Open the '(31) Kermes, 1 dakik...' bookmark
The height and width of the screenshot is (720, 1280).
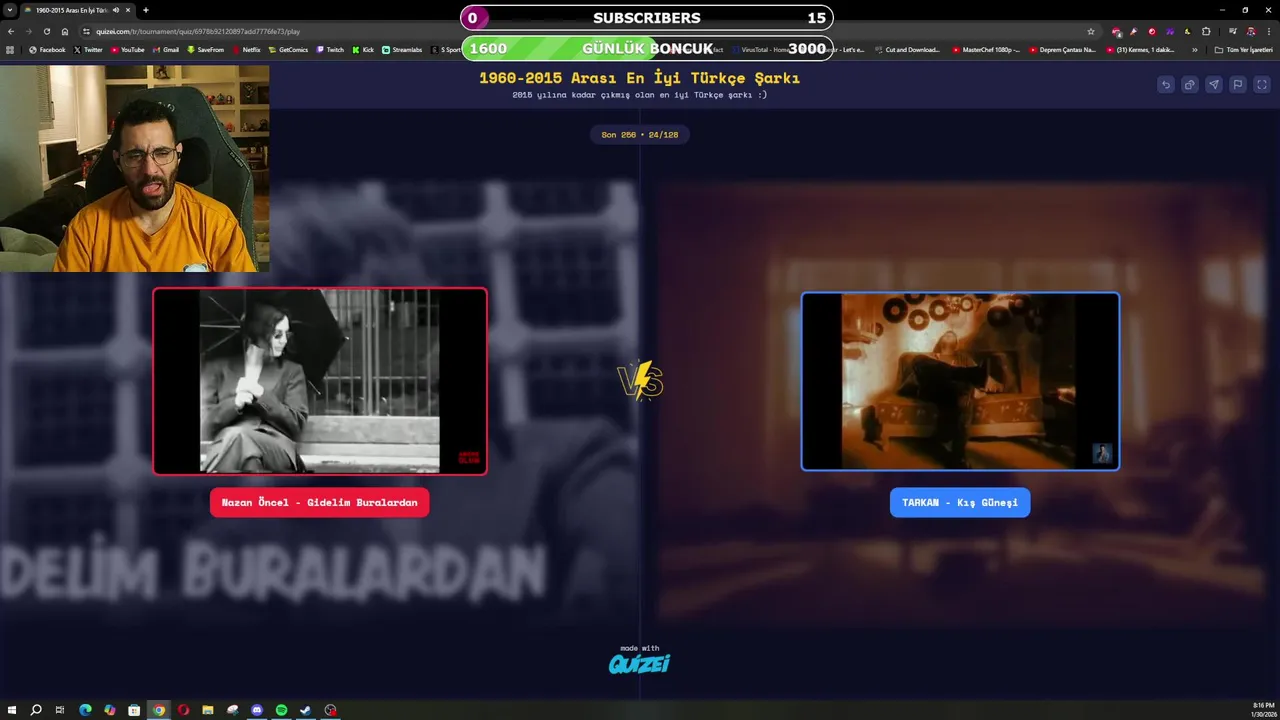coord(1140,49)
